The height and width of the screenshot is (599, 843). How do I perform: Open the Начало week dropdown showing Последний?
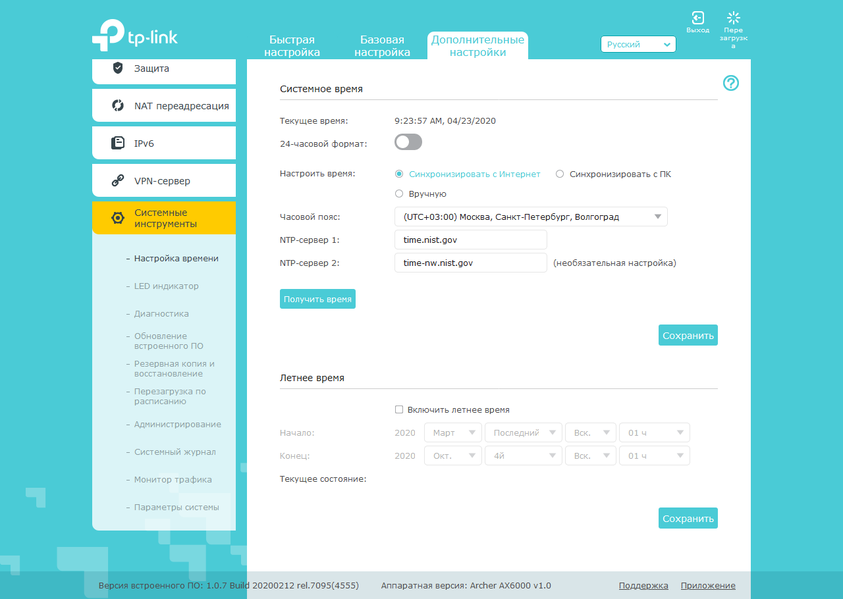pyautogui.click(x=523, y=433)
